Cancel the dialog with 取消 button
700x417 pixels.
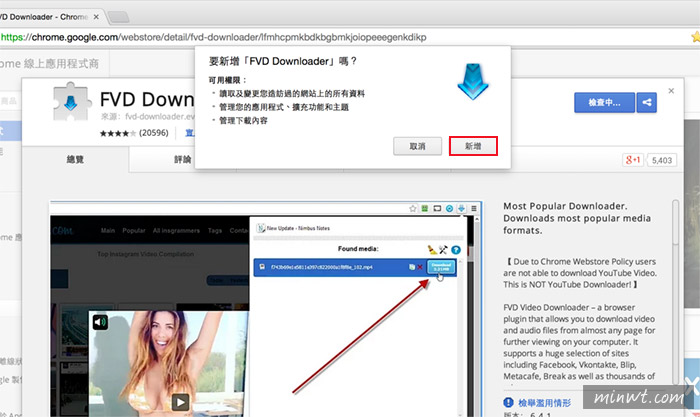coord(417,146)
